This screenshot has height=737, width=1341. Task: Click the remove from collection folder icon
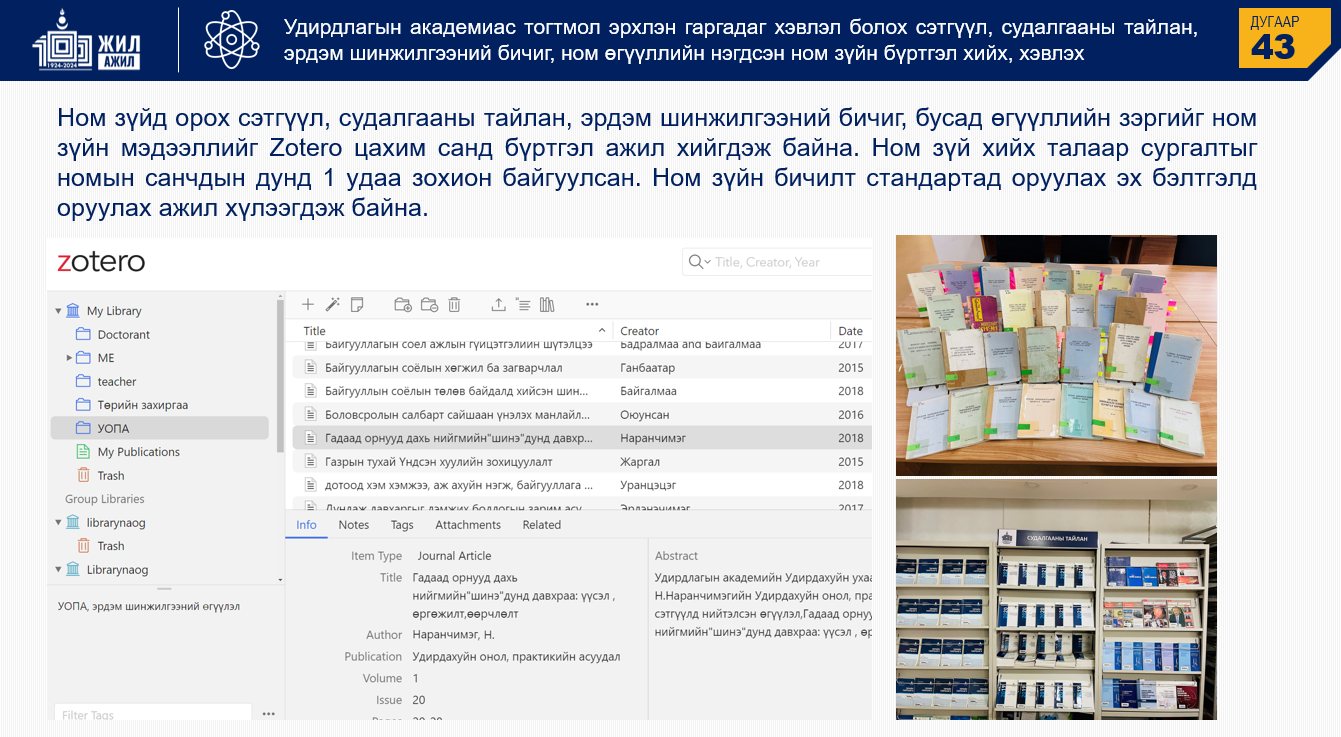pos(429,304)
